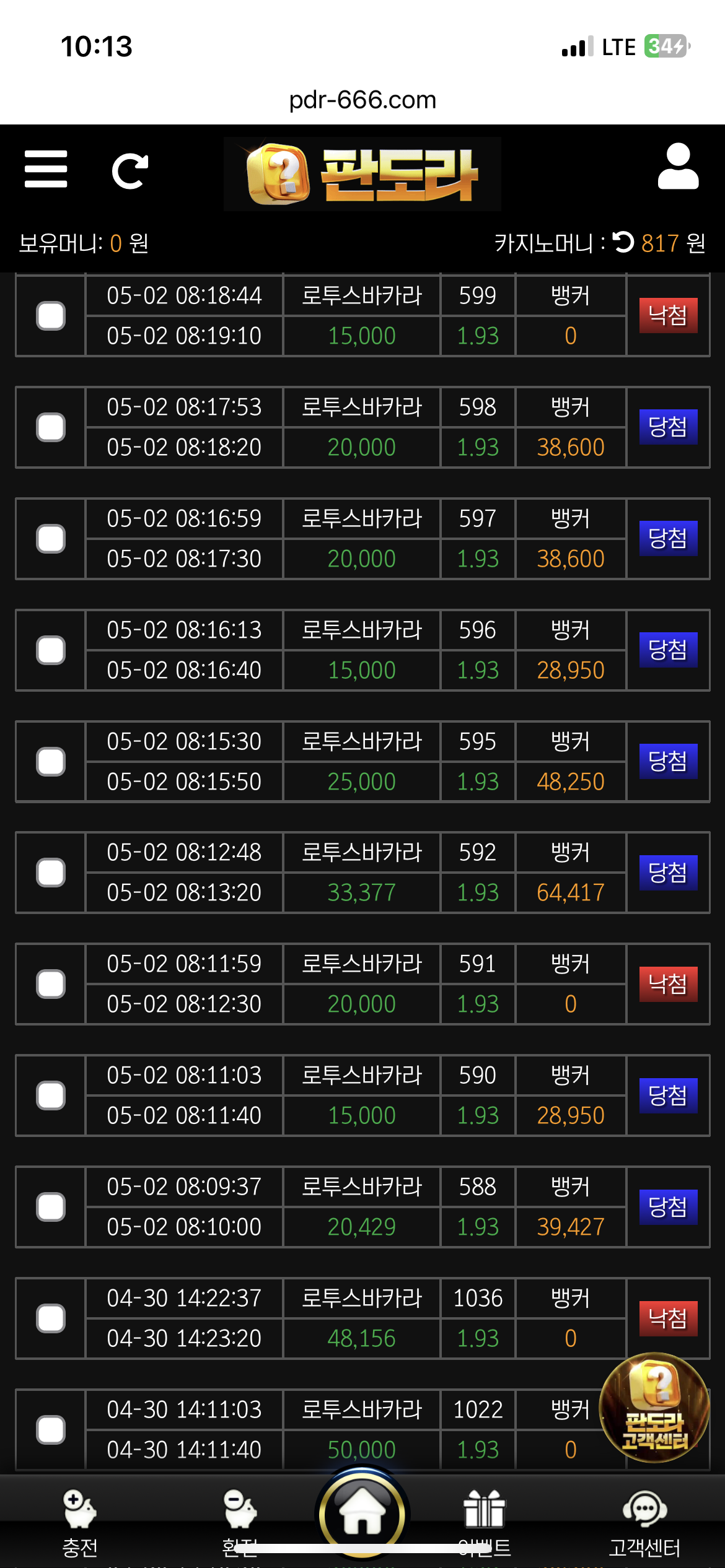Tap 당첨 label on round 592
This screenshot has height=1568, width=725.
(x=668, y=873)
